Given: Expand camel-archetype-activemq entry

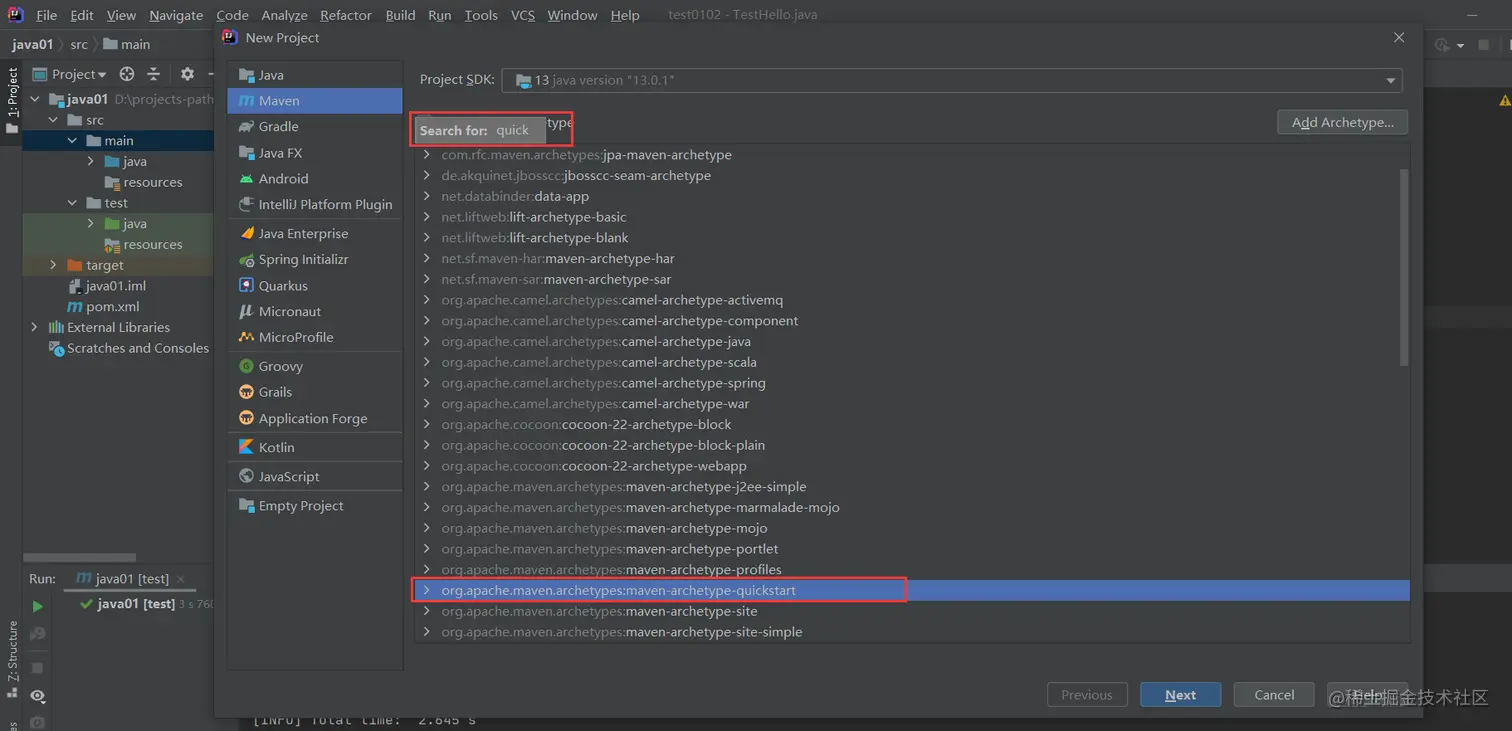Looking at the screenshot, I should click(x=427, y=300).
